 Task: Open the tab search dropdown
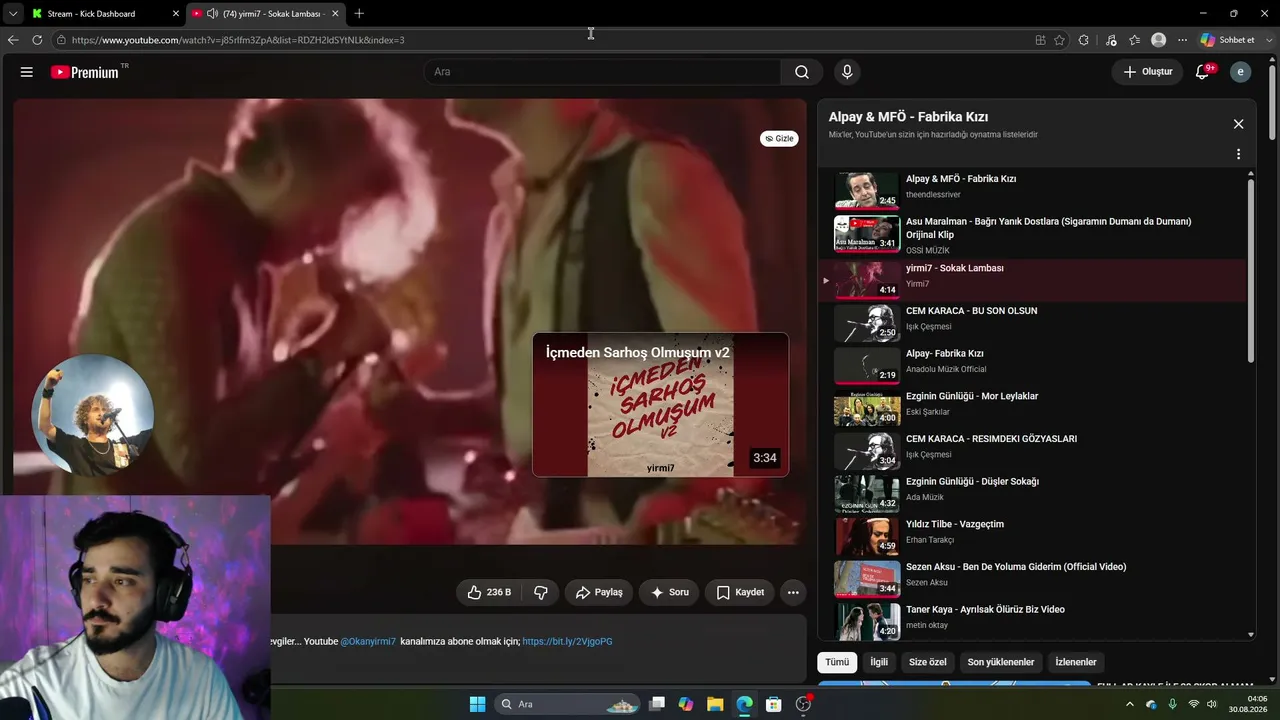[12, 14]
